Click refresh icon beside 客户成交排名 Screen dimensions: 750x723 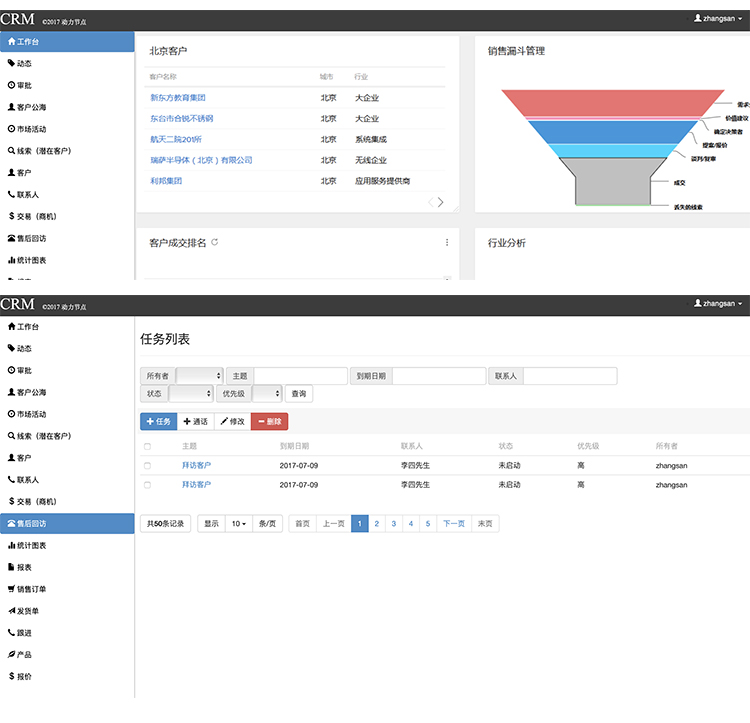215,242
